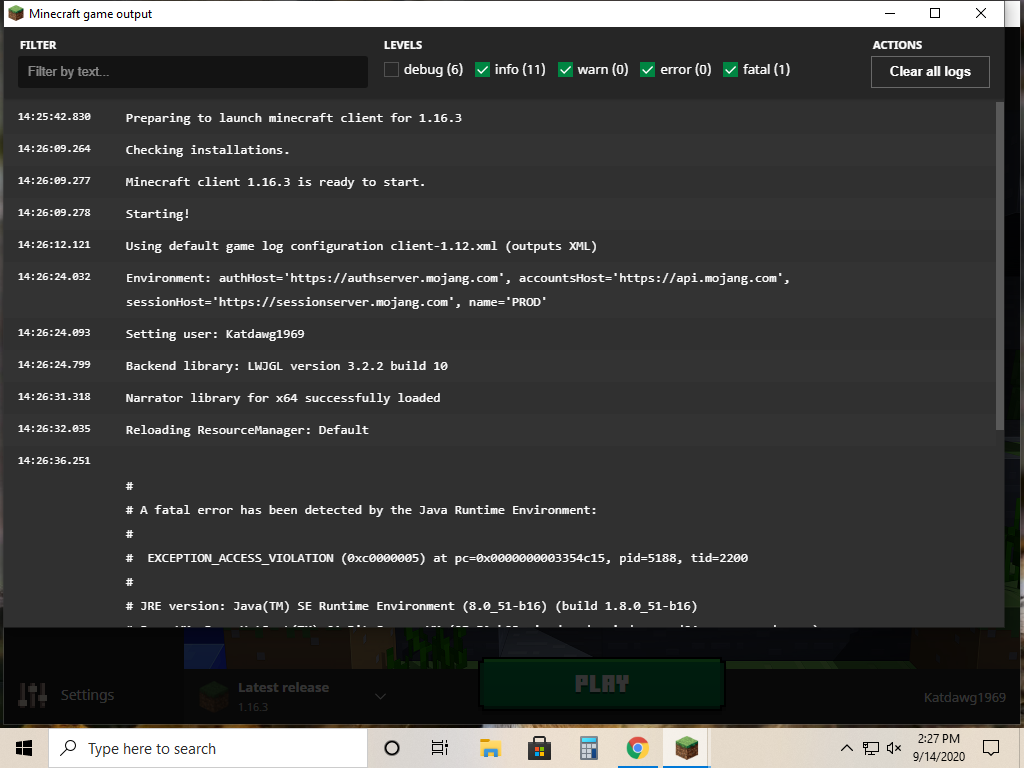
Task: Open the Windows Start menu
Action: click(x=24, y=748)
